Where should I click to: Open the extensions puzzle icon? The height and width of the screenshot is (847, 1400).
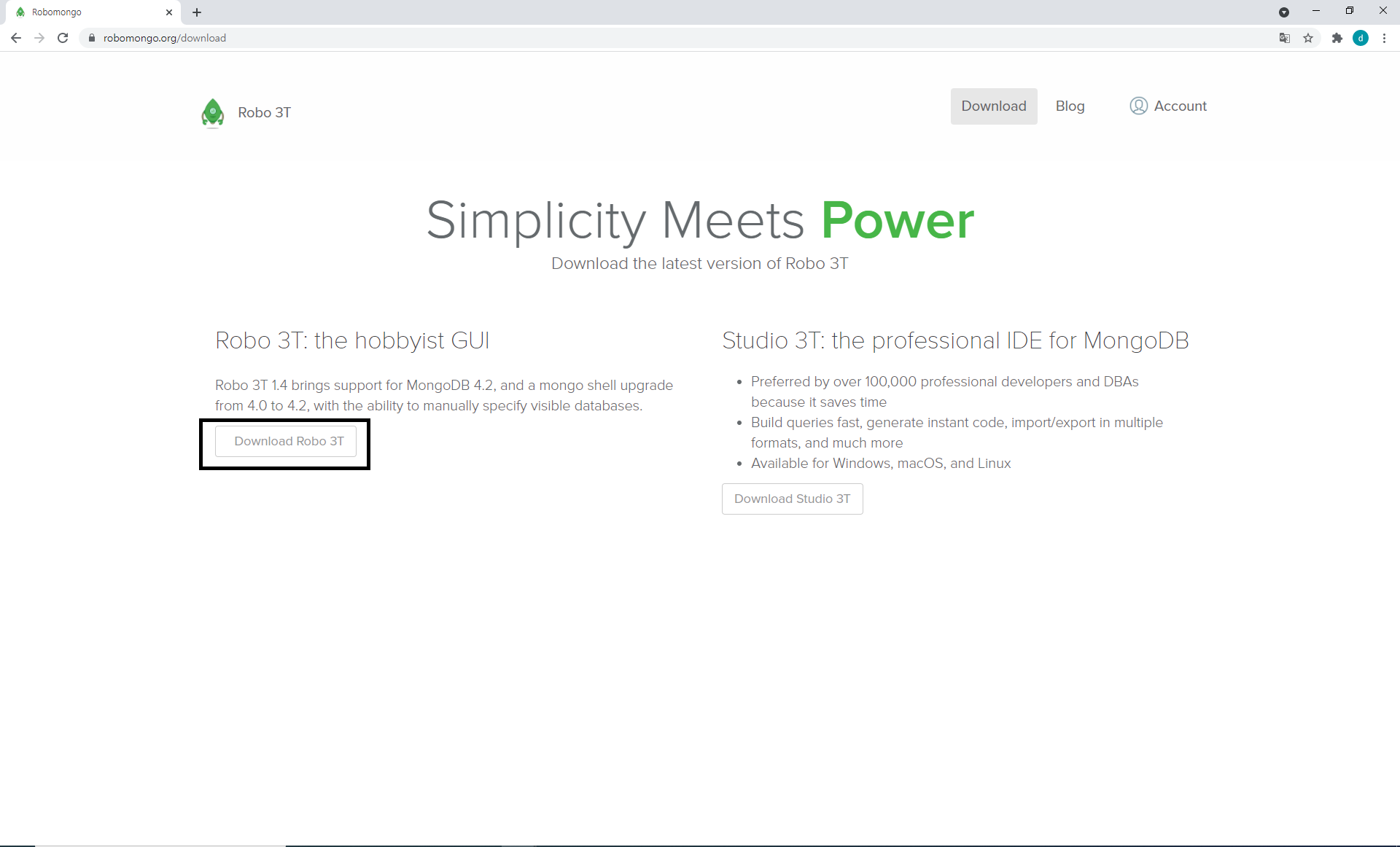click(1337, 38)
